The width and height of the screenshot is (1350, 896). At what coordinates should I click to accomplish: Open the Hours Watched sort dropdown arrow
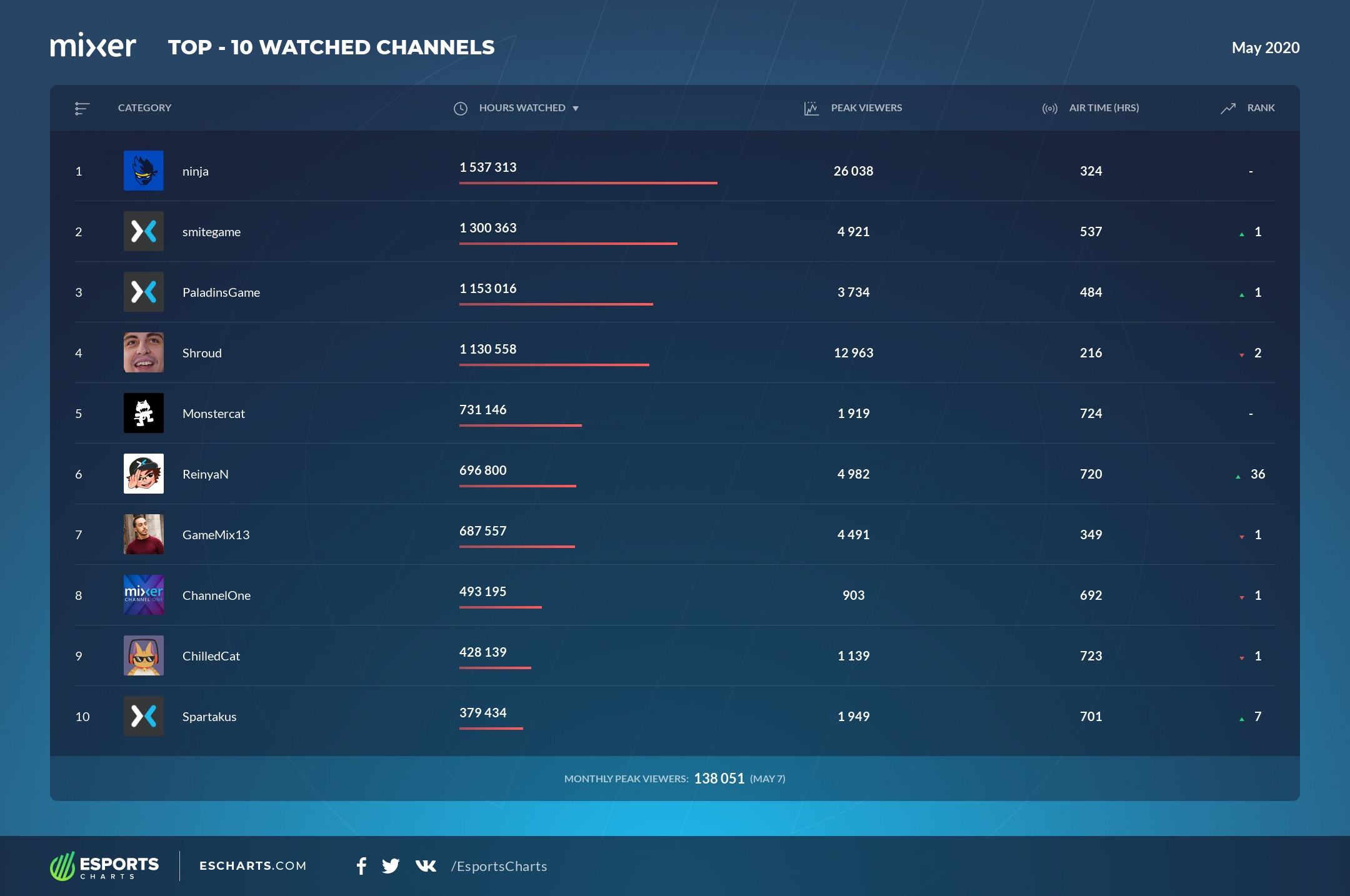click(576, 109)
